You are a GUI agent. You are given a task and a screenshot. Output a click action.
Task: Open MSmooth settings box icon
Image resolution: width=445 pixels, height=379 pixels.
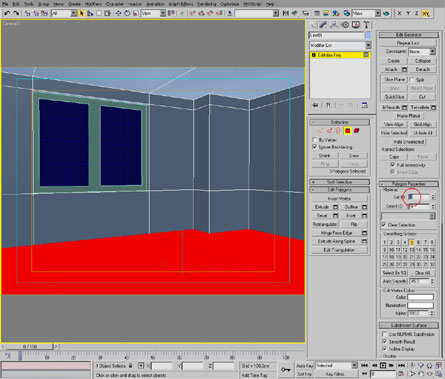pyautogui.click(x=404, y=107)
